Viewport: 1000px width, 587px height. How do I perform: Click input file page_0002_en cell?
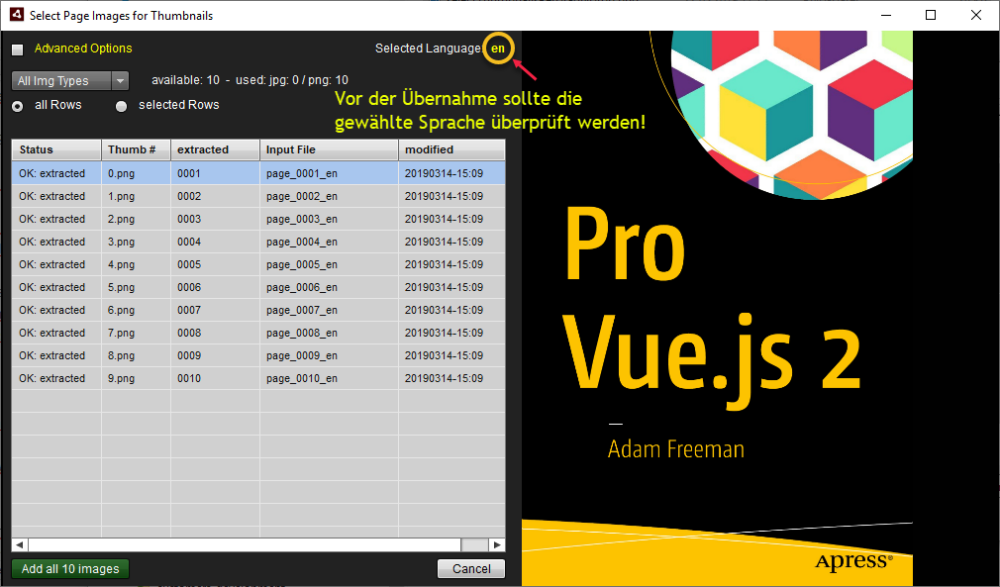329,196
